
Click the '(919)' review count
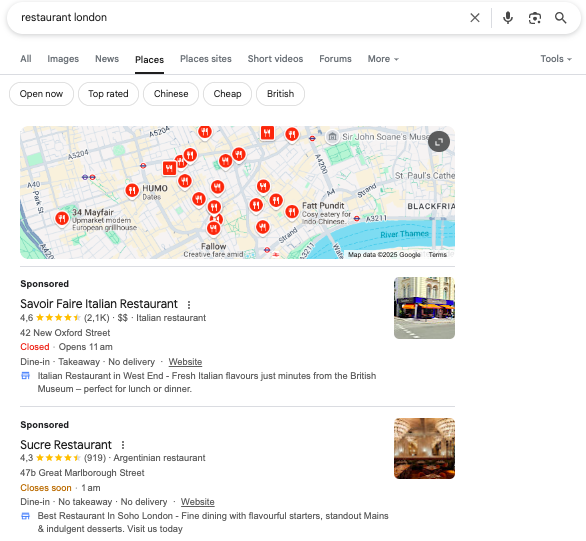[95, 458]
